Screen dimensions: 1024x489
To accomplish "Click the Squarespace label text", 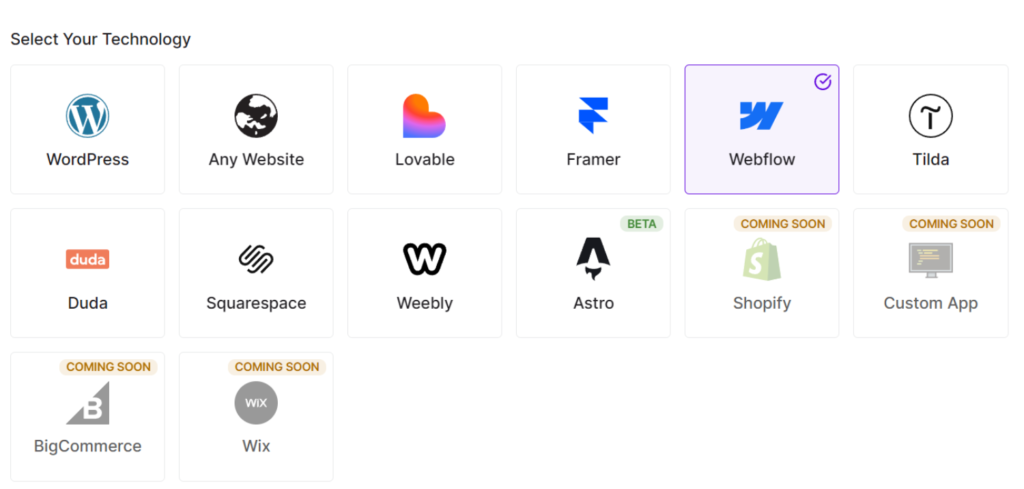I will [256, 303].
